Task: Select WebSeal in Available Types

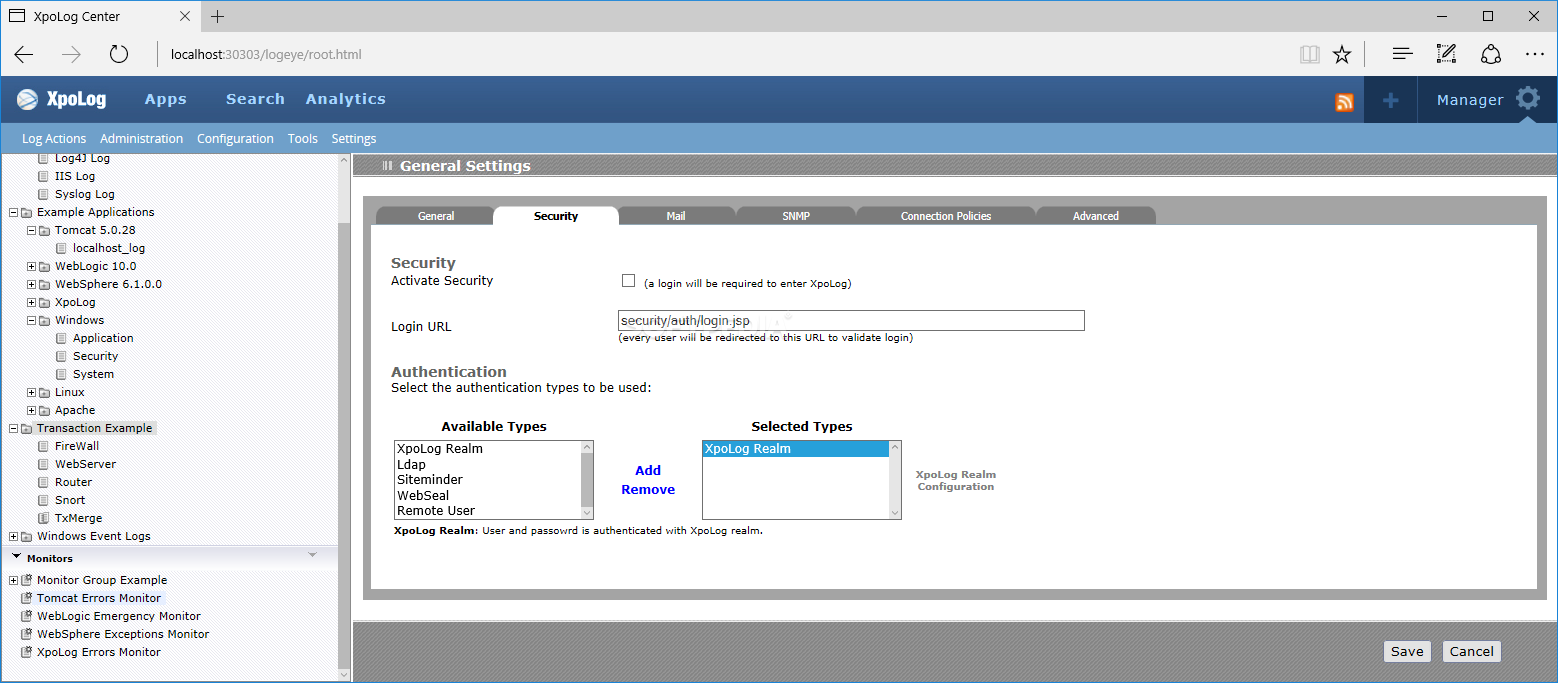Action: click(x=487, y=495)
